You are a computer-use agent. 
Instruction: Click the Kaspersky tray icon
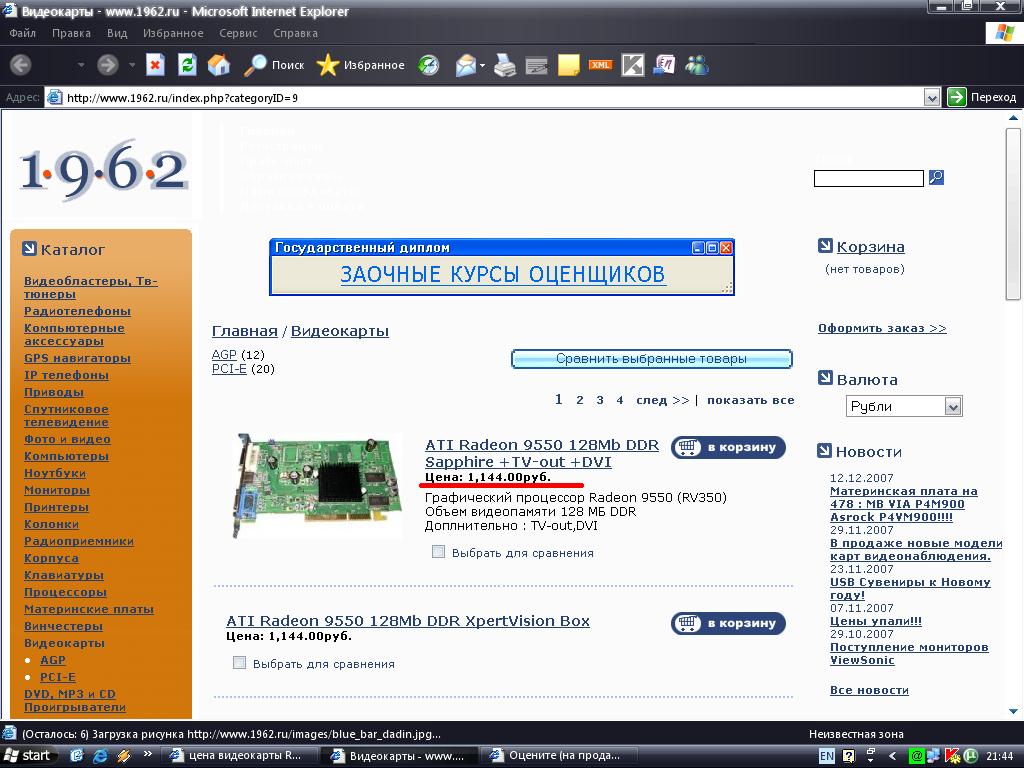pyautogui.click(x=952, y=756)
